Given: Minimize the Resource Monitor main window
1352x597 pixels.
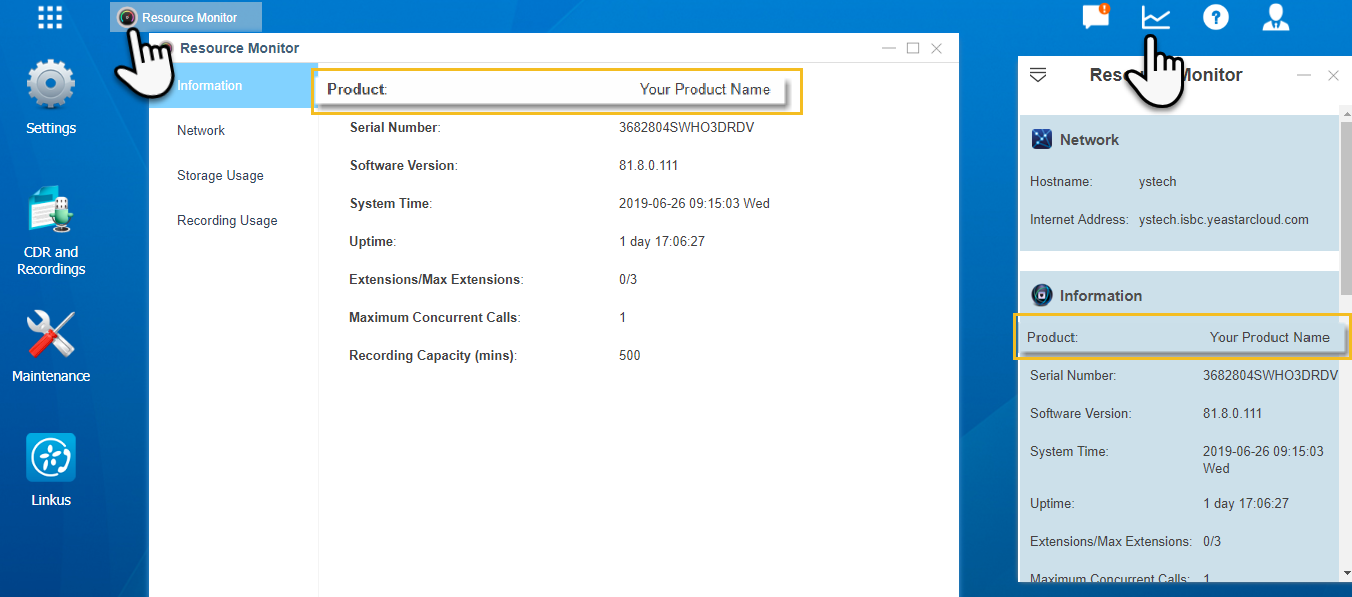Looking at the screenshot, I should [888, 48].
